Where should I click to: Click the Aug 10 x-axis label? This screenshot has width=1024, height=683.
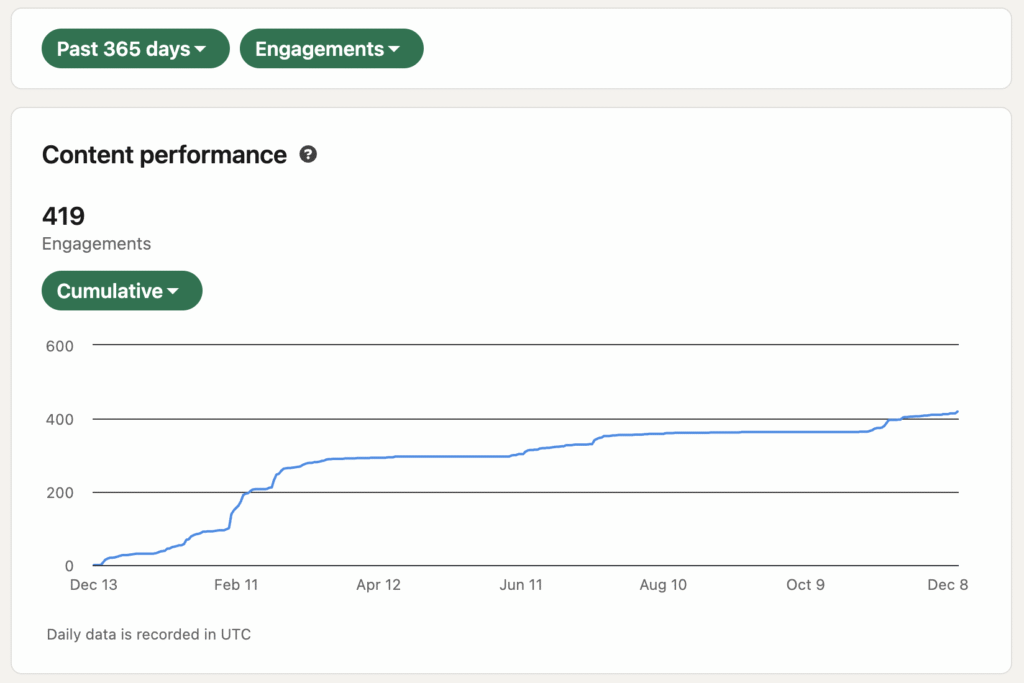click(x=663, y=585)
